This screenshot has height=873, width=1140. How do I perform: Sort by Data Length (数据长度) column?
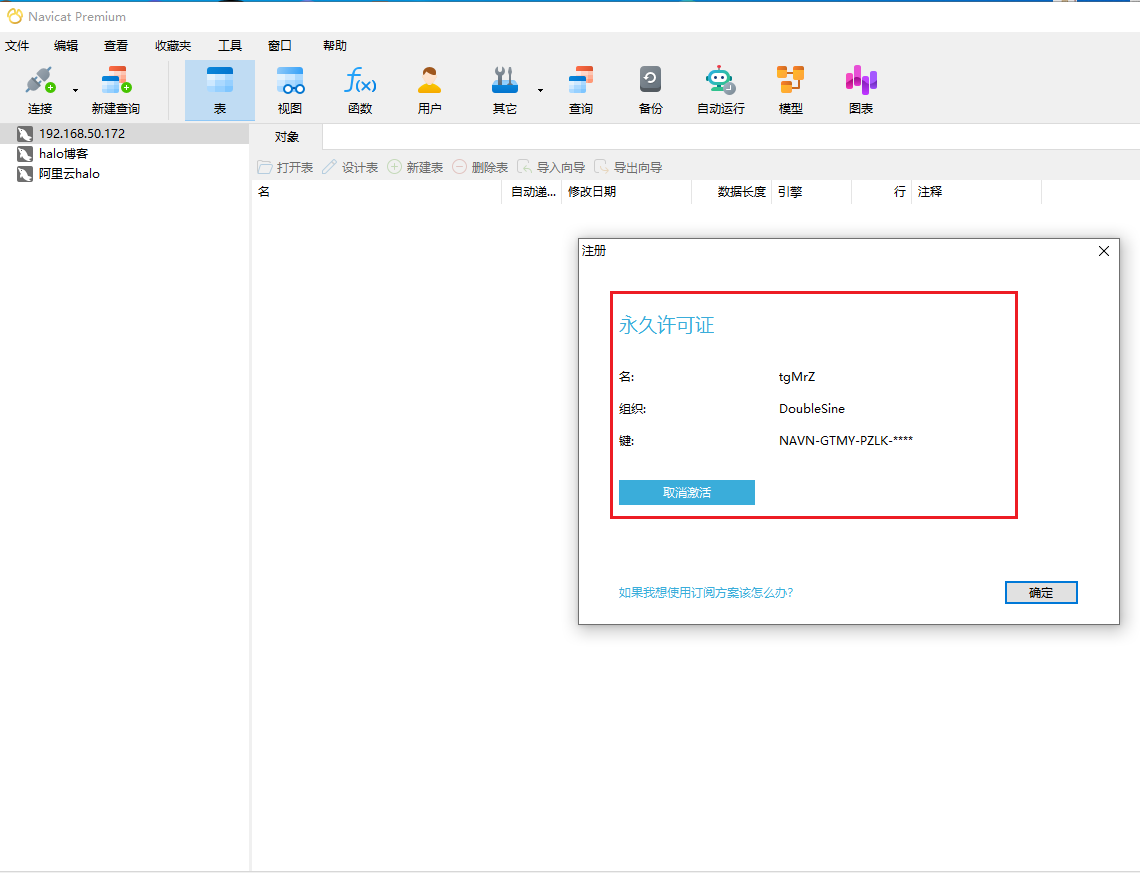(x=731, y=192)
